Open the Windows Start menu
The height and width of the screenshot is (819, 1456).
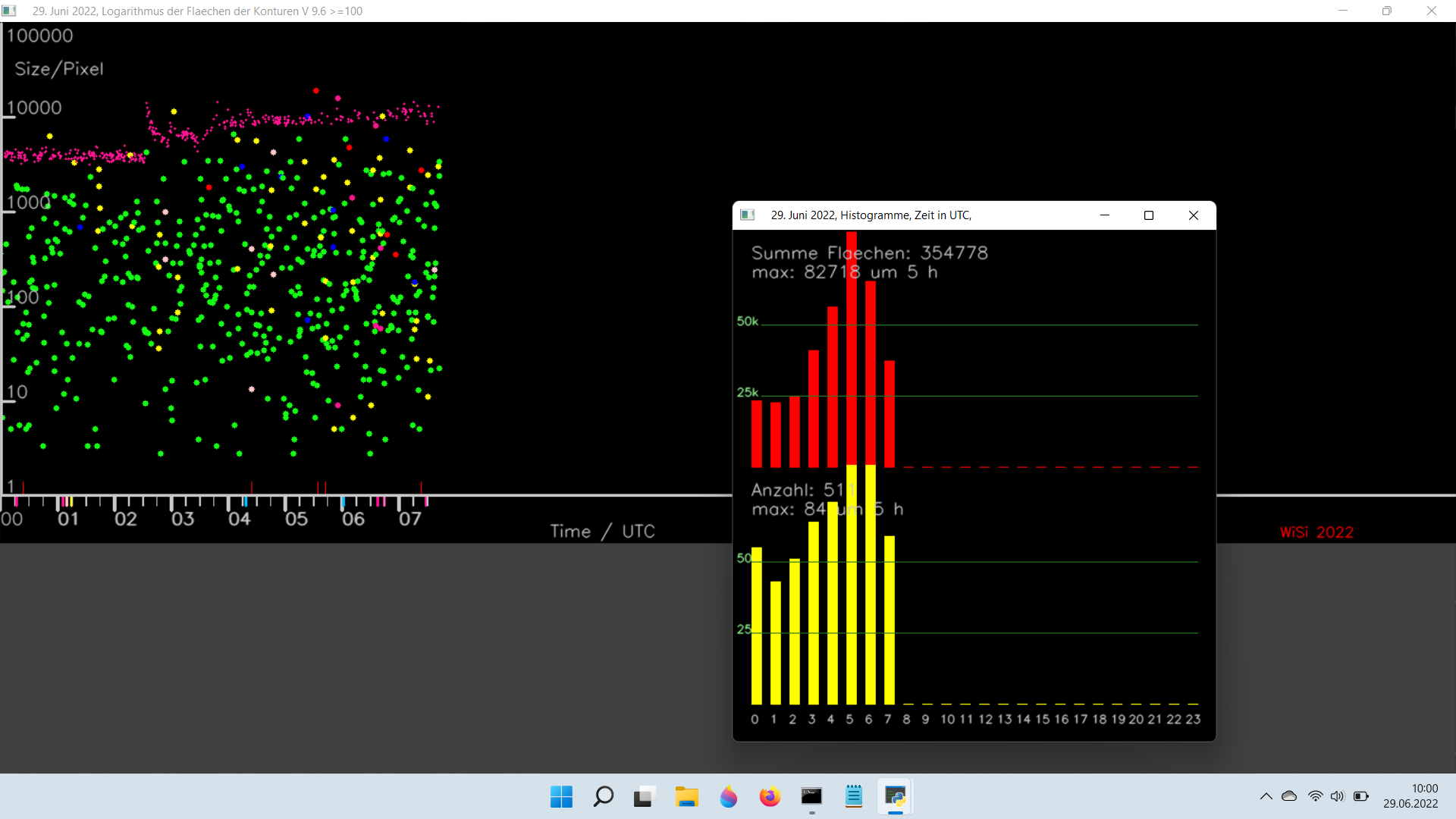(561, 796)
